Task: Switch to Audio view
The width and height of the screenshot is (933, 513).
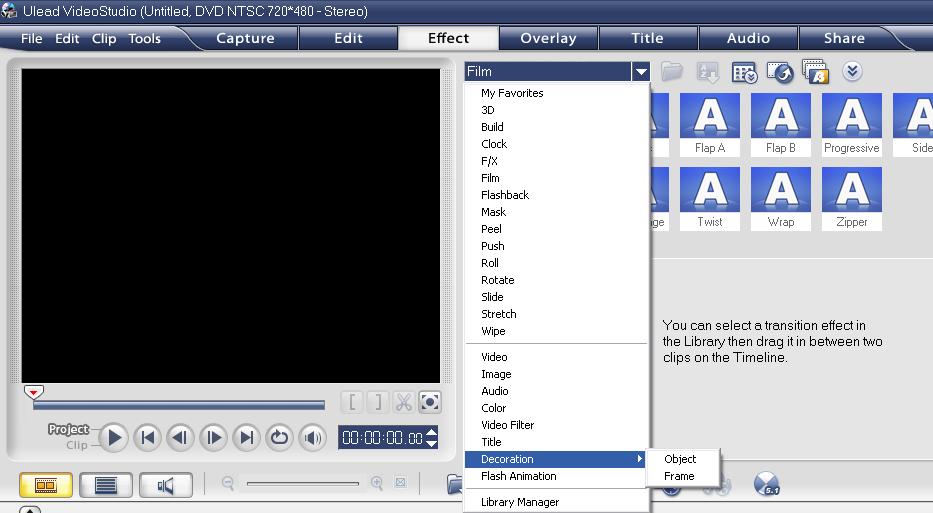Action: 166,485
